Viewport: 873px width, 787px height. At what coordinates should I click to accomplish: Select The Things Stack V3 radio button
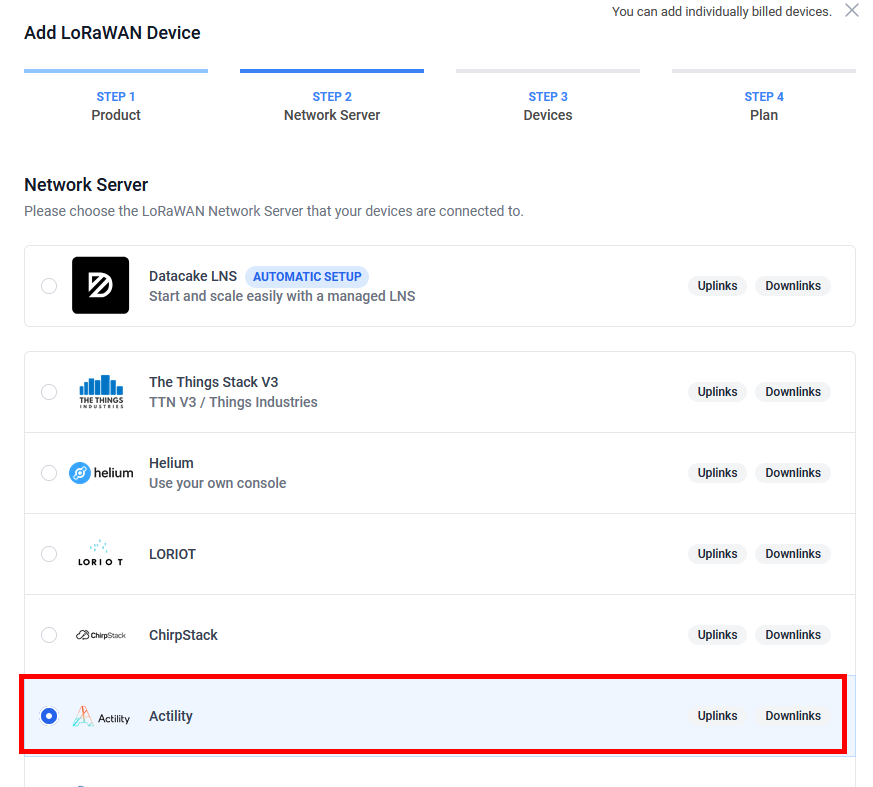pos(49,392)
